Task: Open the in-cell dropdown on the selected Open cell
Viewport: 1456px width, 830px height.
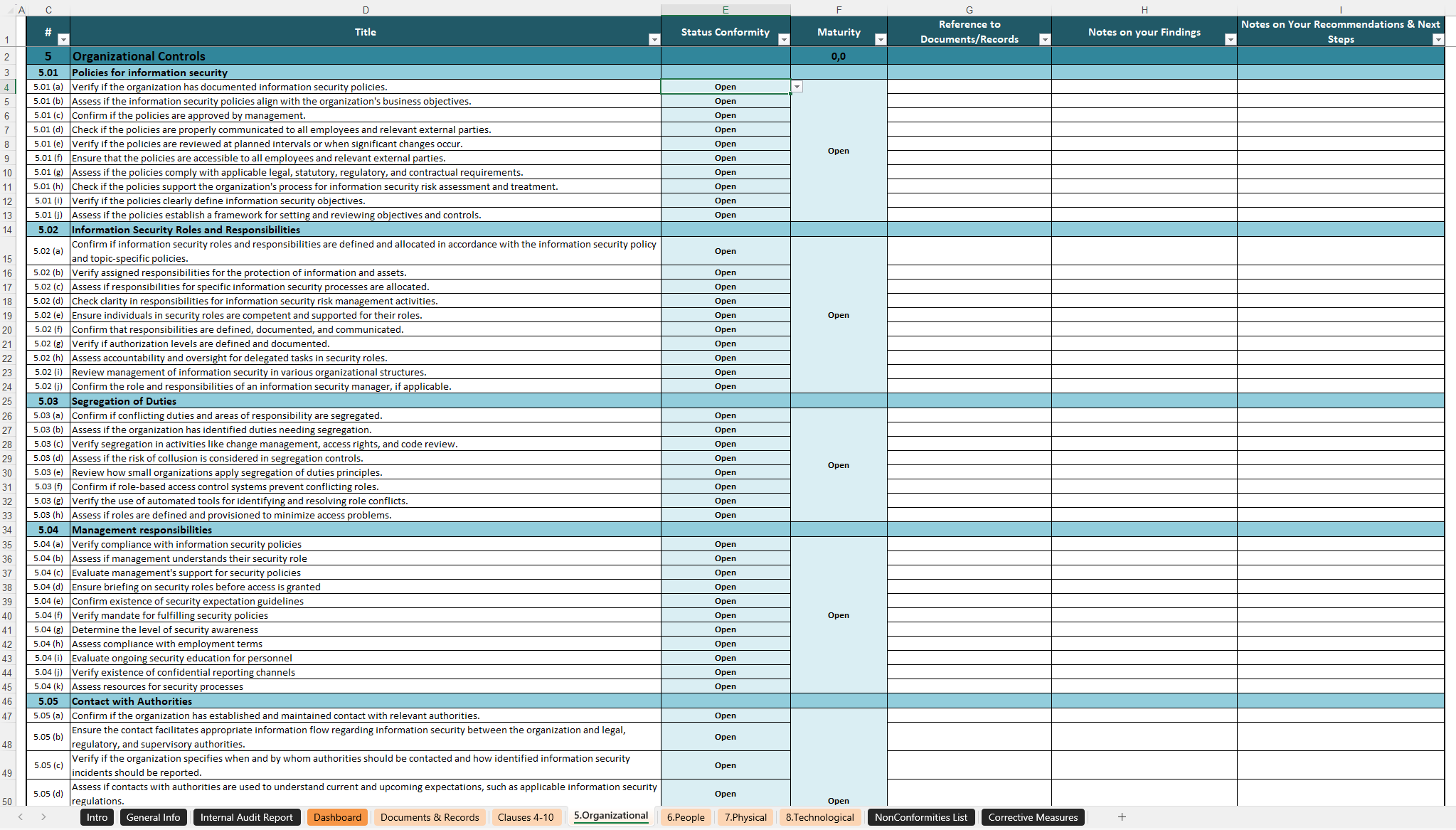Action: click(797, 86)
